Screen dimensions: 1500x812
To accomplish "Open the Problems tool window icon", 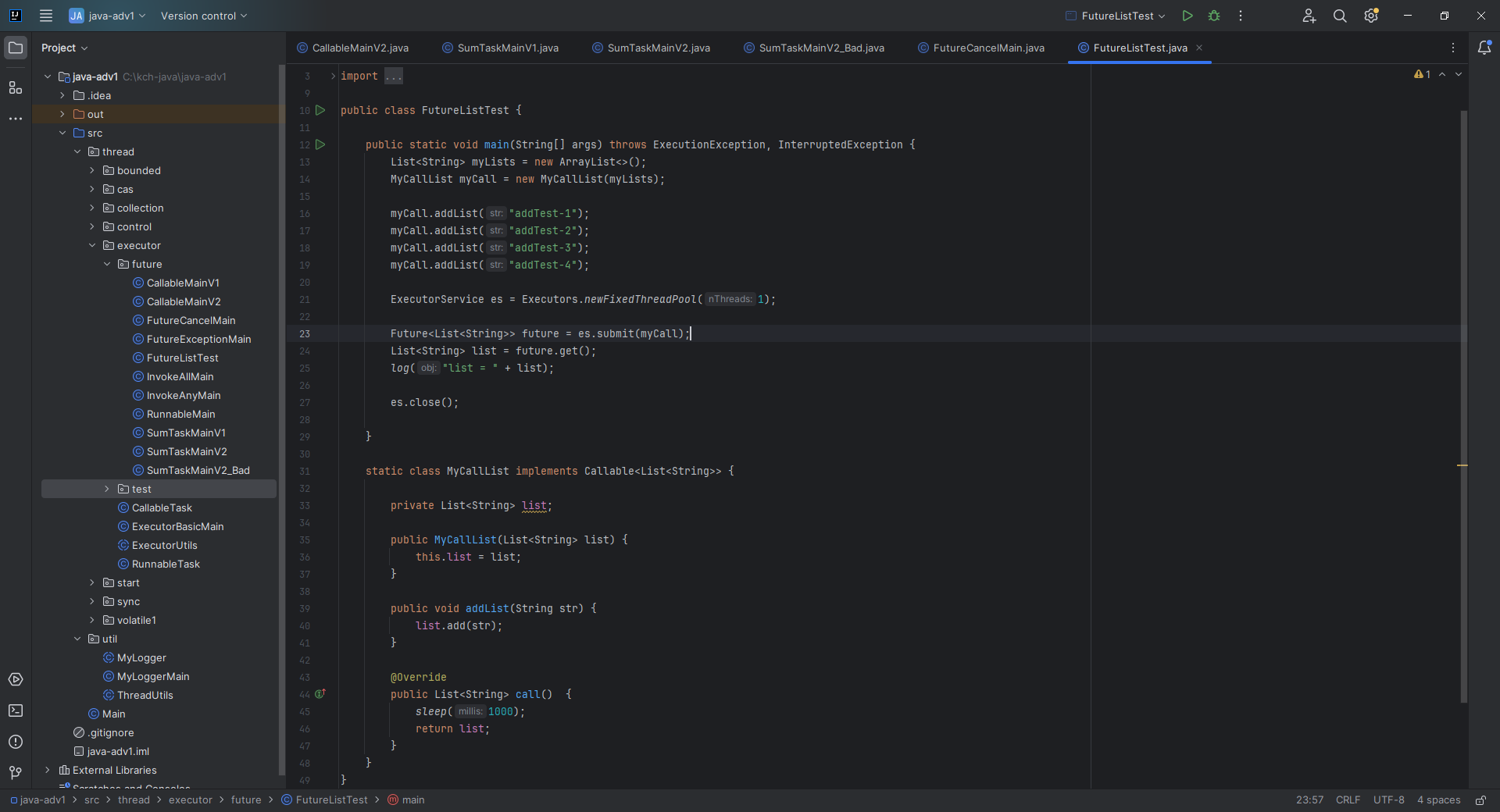I will (16, 742).
